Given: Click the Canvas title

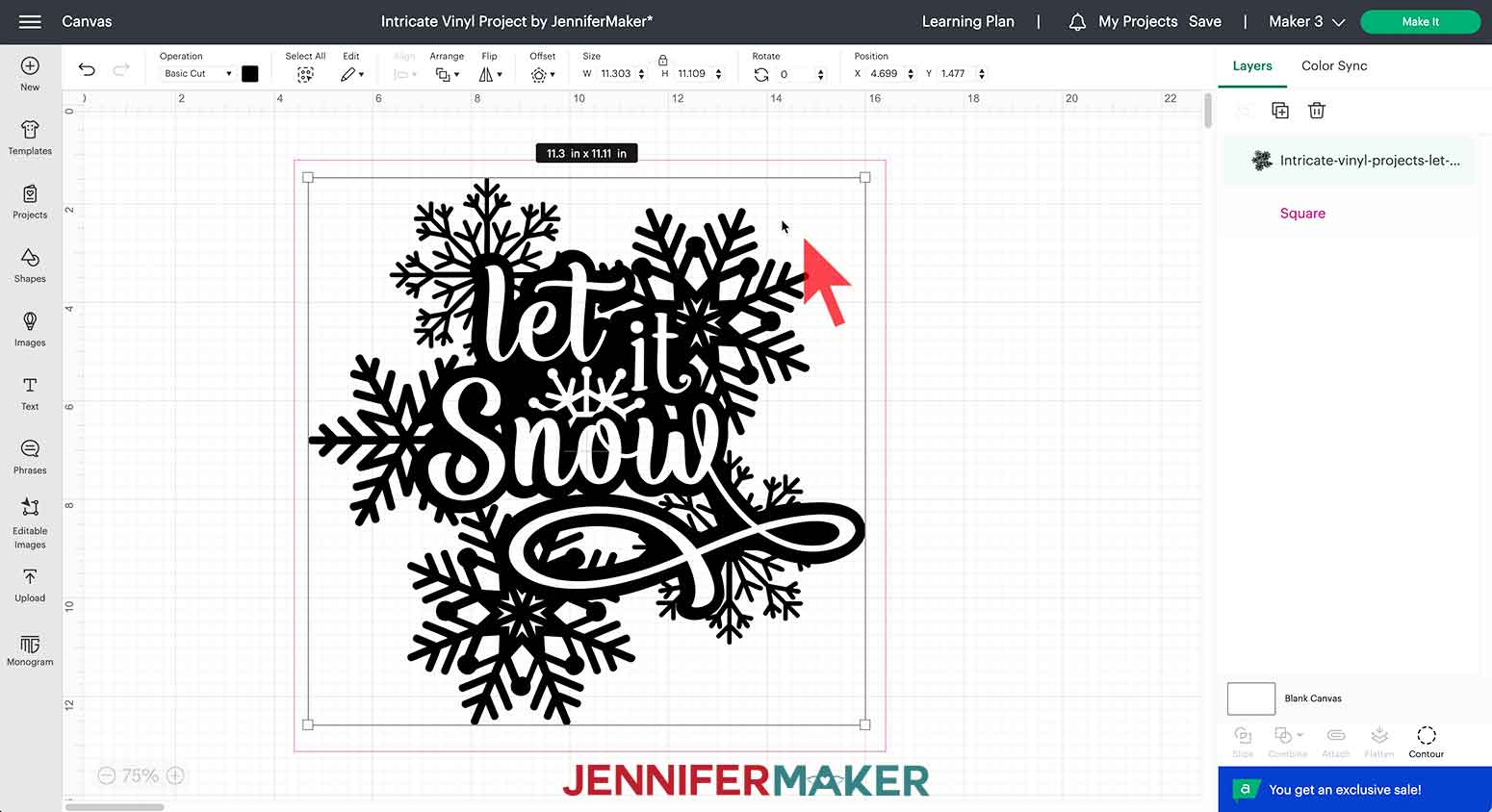Looking at the screenshot, I should click(87, 21).
